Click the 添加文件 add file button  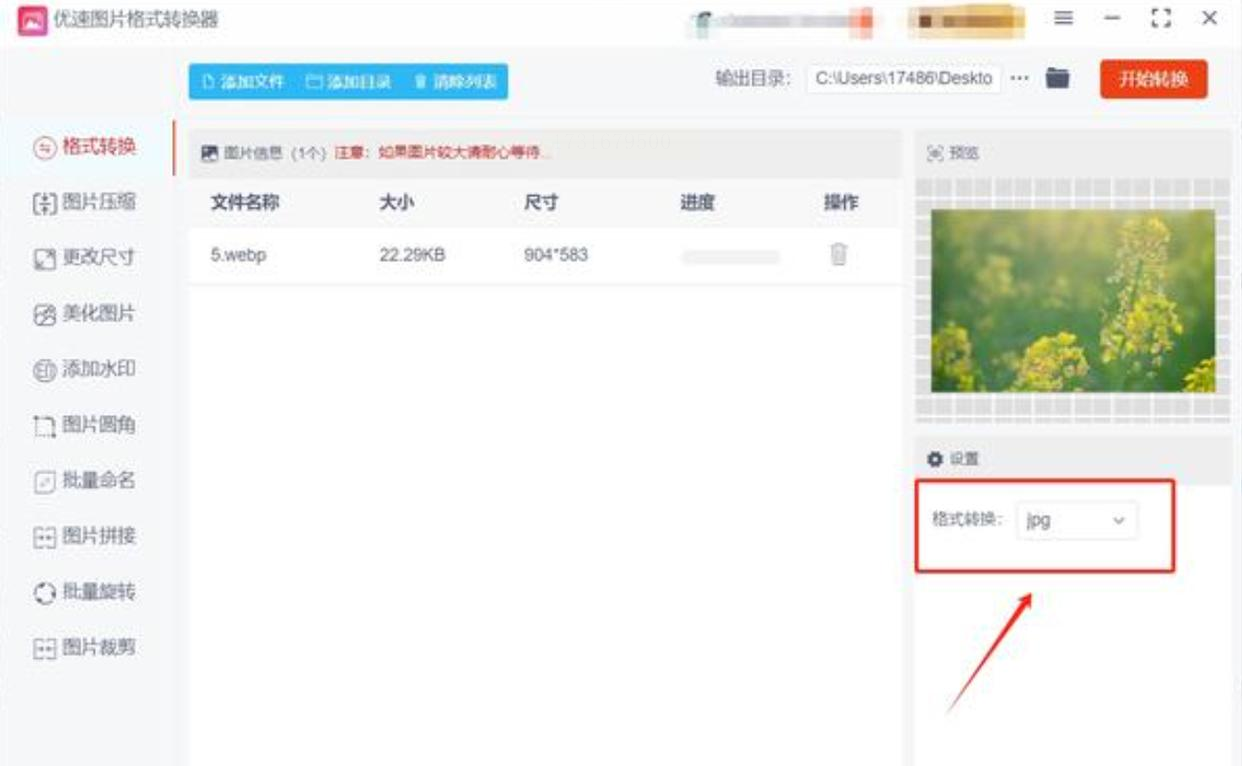tap(243, 82)
